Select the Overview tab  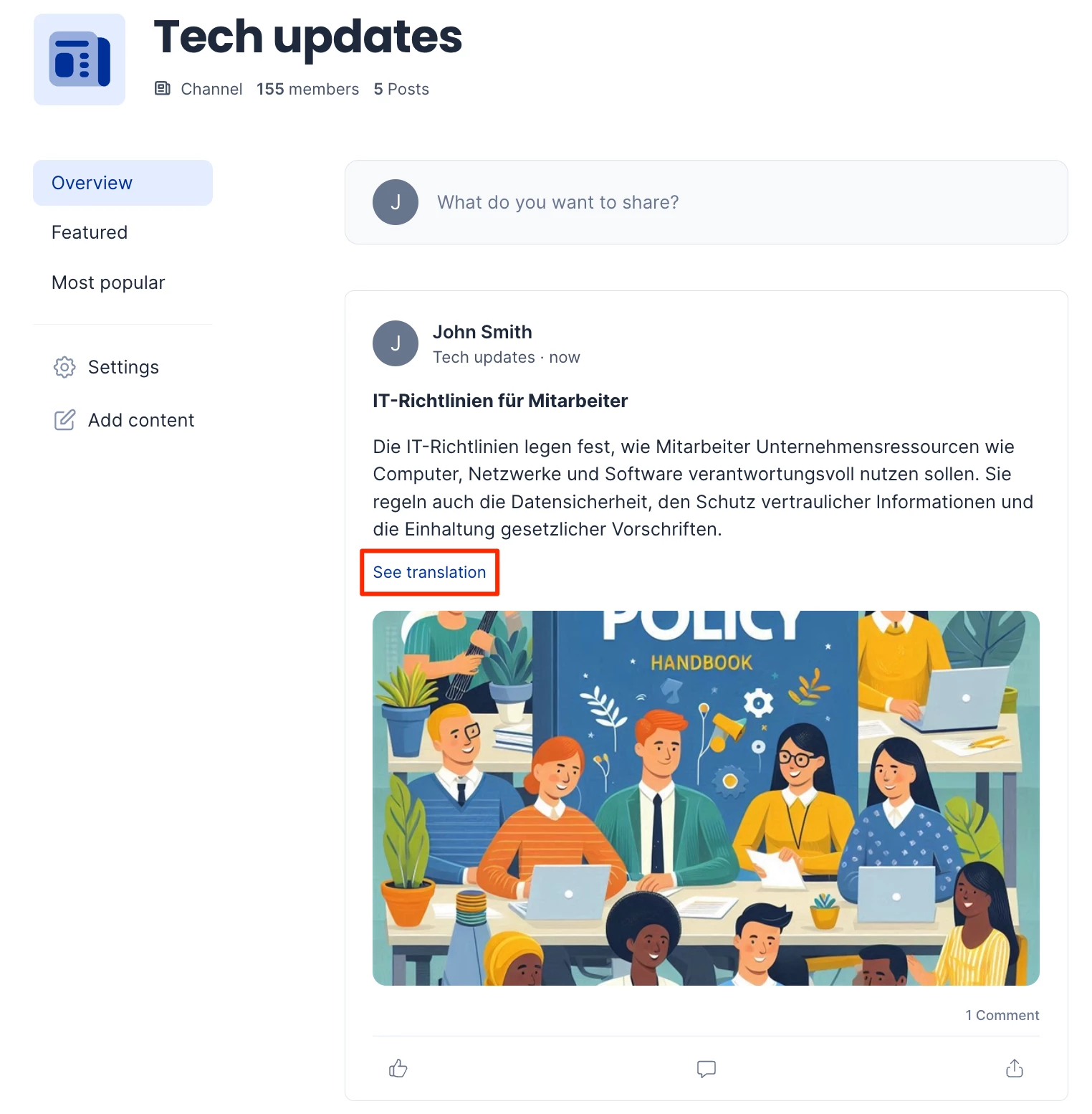(x=123, y=183)
